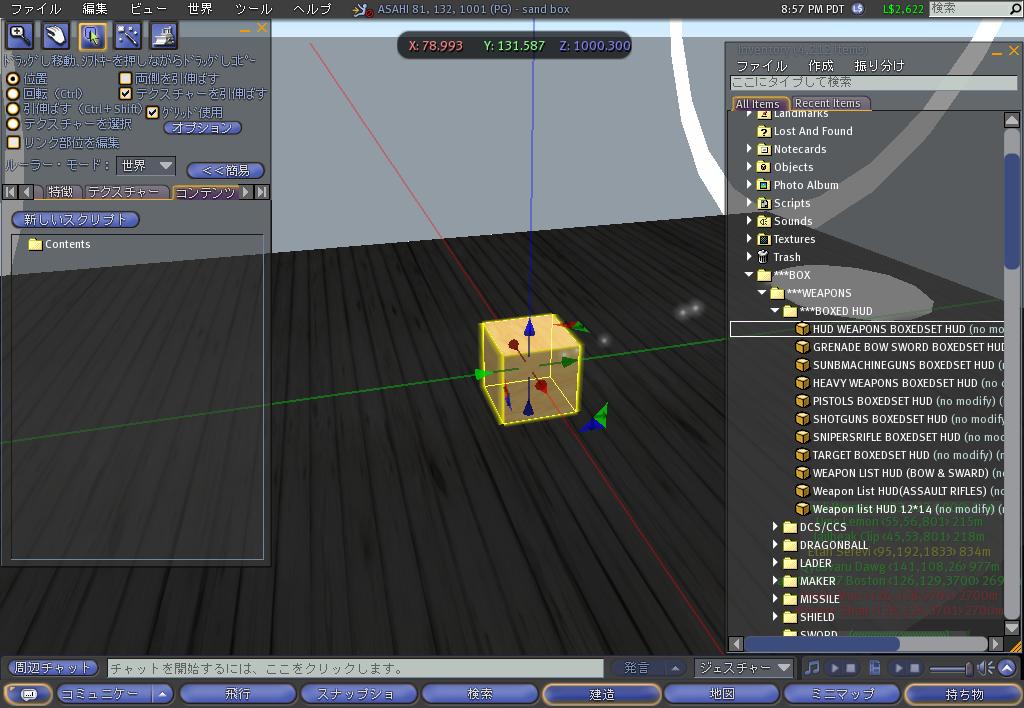Click the L$ currency icon near time
Screen dimensions: 1024x708
(x=858, y=8)
